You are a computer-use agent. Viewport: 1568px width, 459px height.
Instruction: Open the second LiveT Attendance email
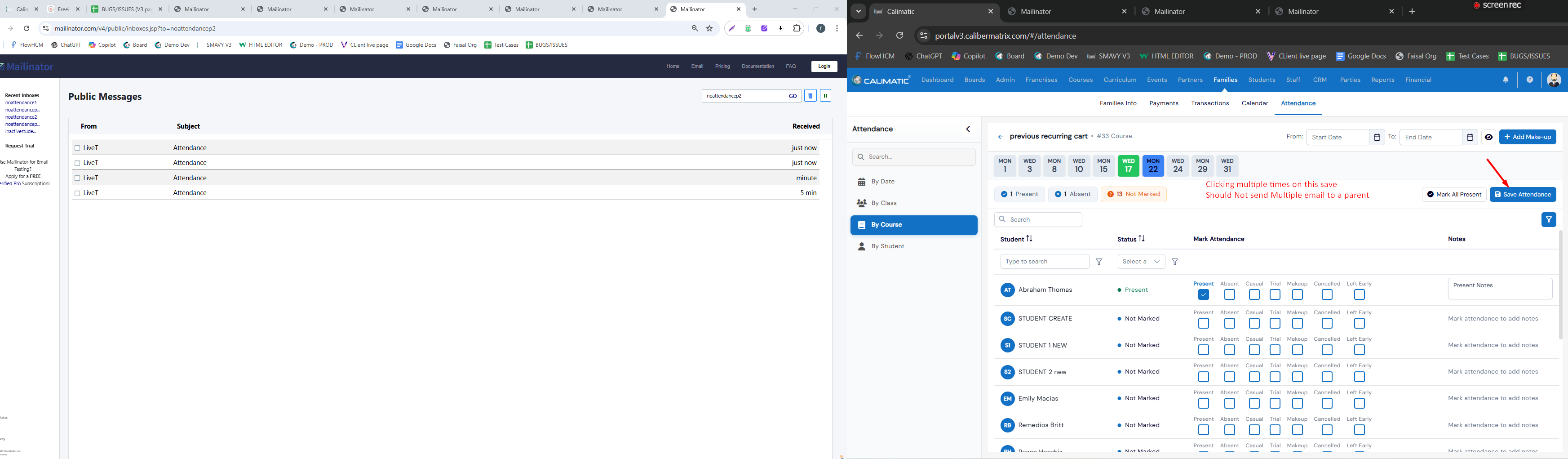pos(446,163)
